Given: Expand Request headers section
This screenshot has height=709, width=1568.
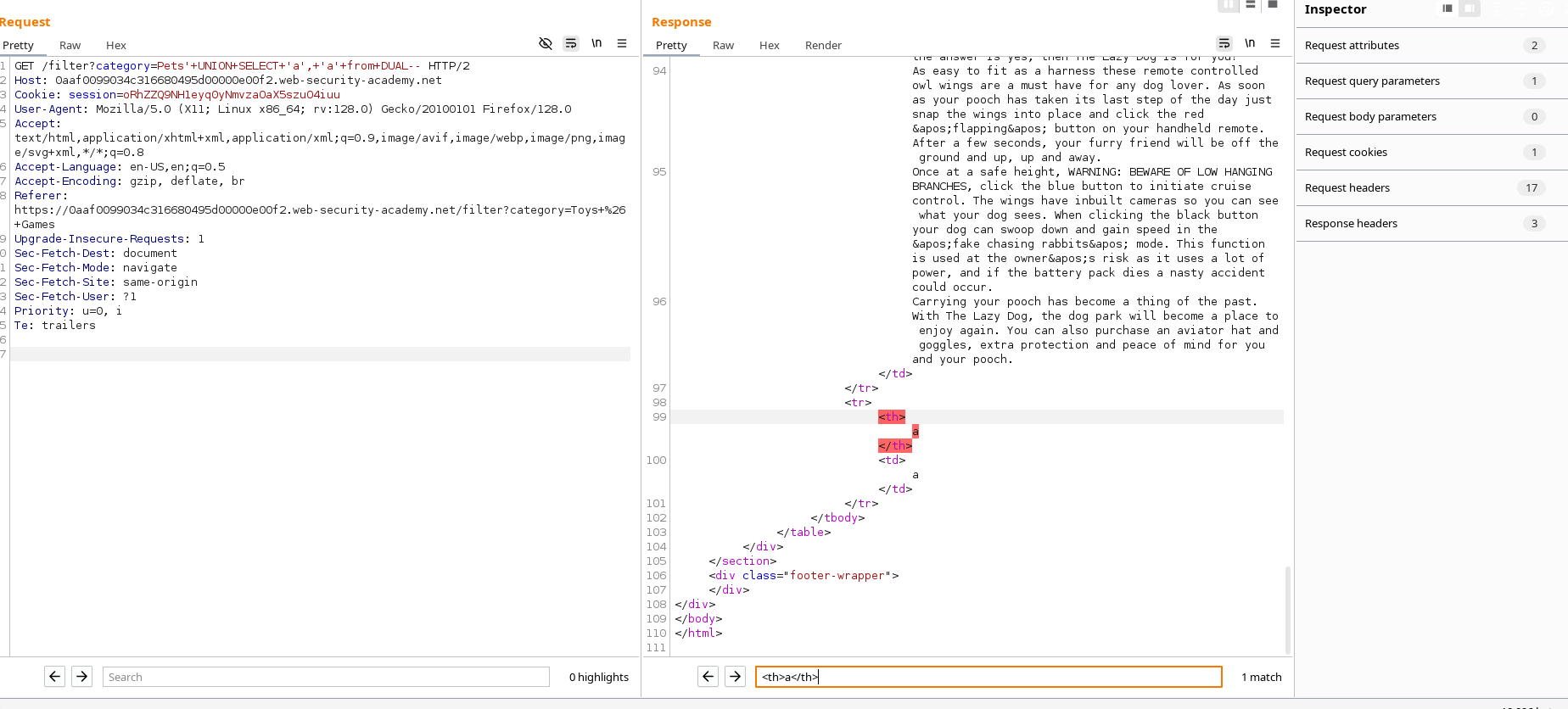Looking at the screenshot, I should [x=1431, y=188].
